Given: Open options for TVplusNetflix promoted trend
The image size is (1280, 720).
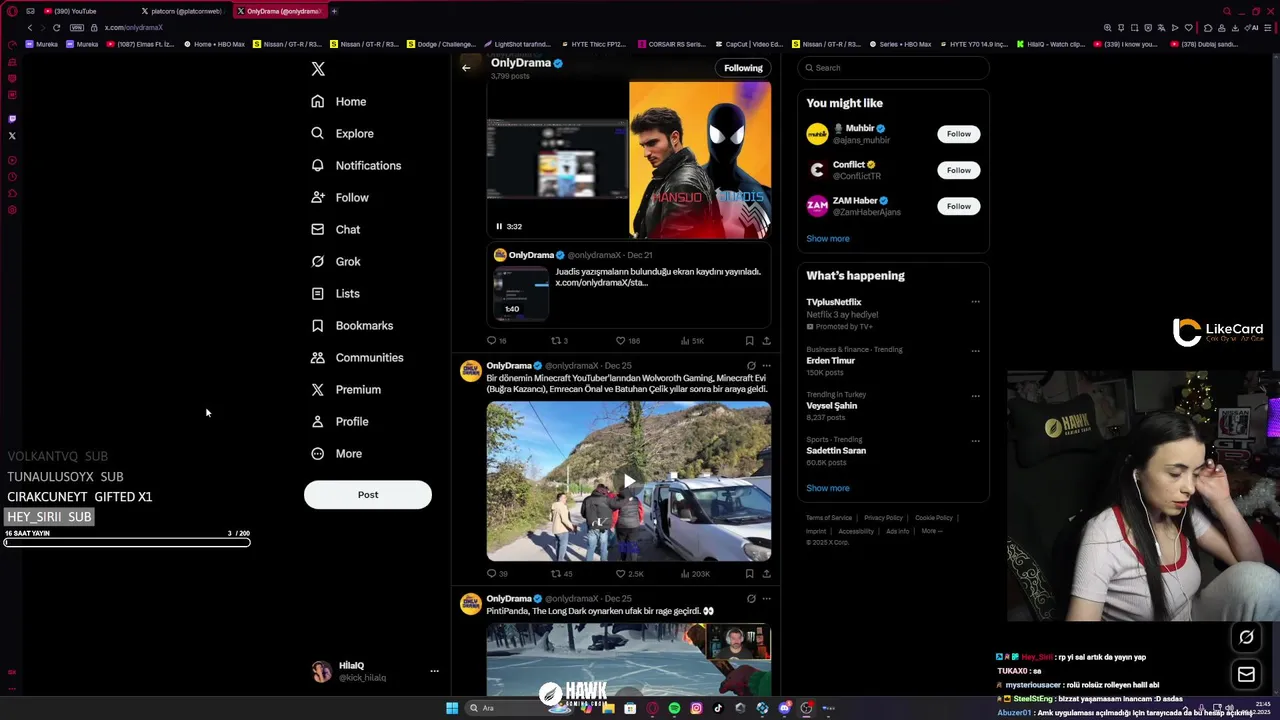Looking at the screenshot, I should (x=975, y=302).
